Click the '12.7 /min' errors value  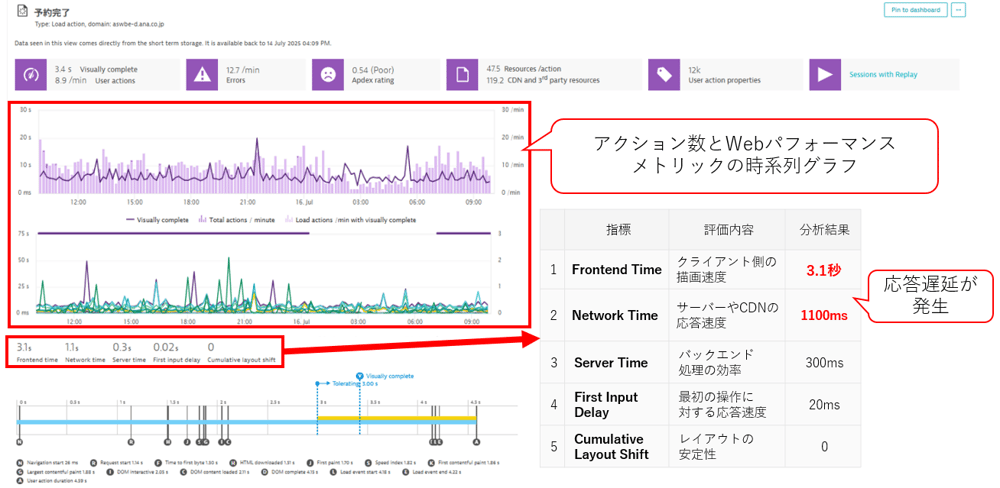pos(242,69)
